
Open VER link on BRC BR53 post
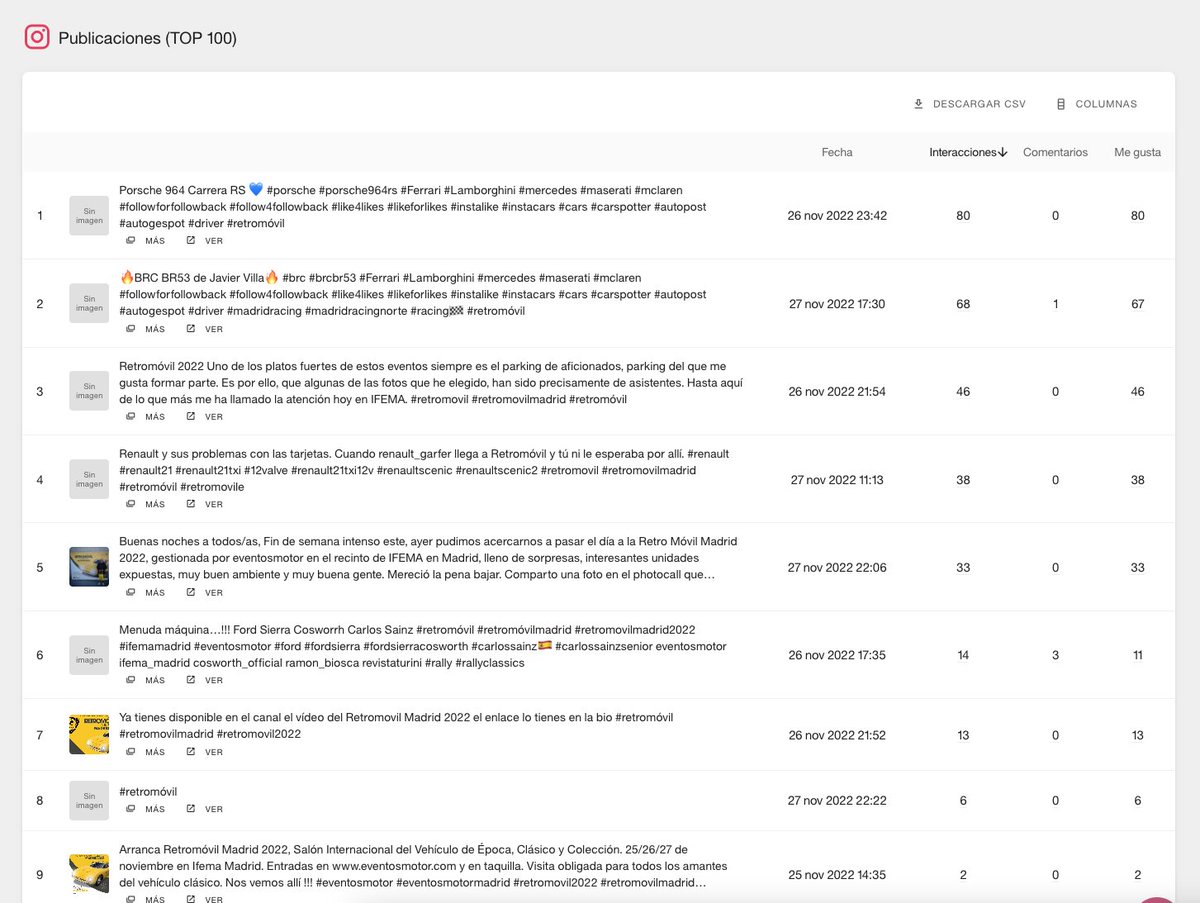204,329
